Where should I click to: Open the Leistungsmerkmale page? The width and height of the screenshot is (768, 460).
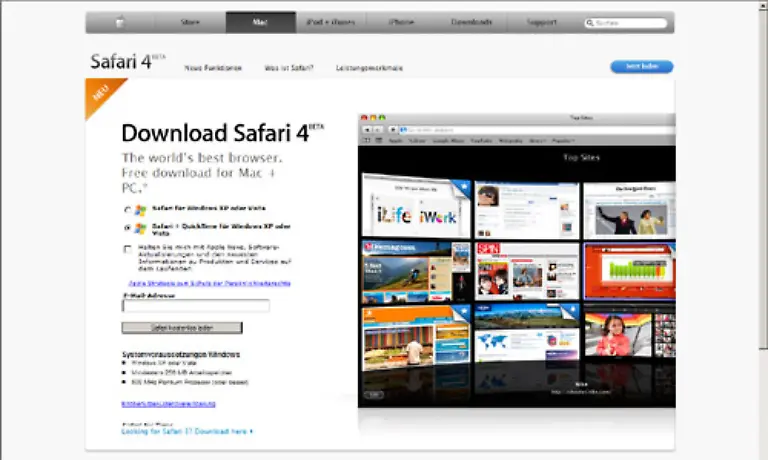click(x=369, y=68)
